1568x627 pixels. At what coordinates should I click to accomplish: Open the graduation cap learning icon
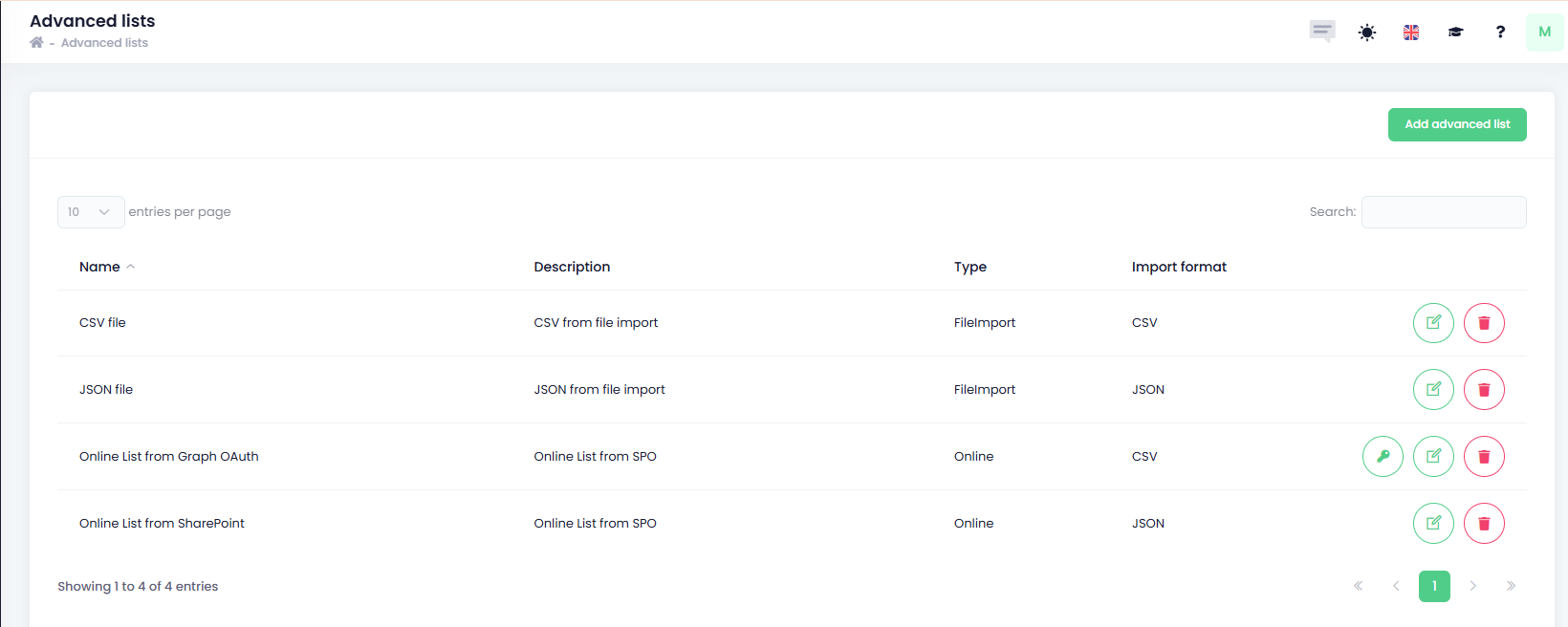pyautogui.click(x=1455, y=32)
